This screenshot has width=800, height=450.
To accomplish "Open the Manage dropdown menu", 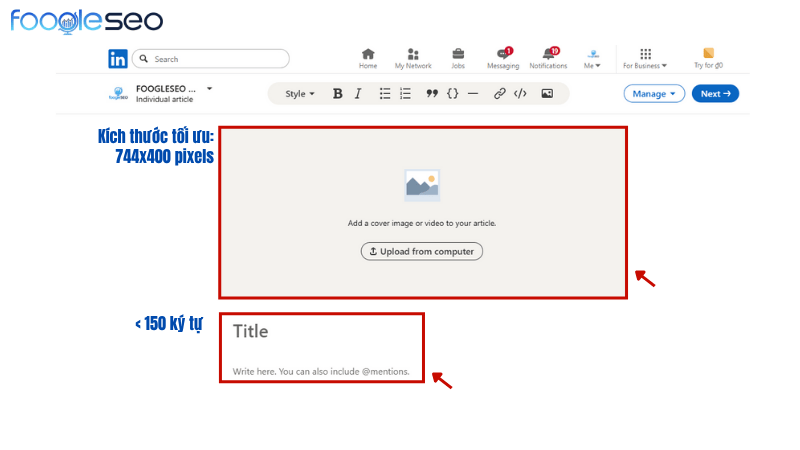I will (654, 94).
